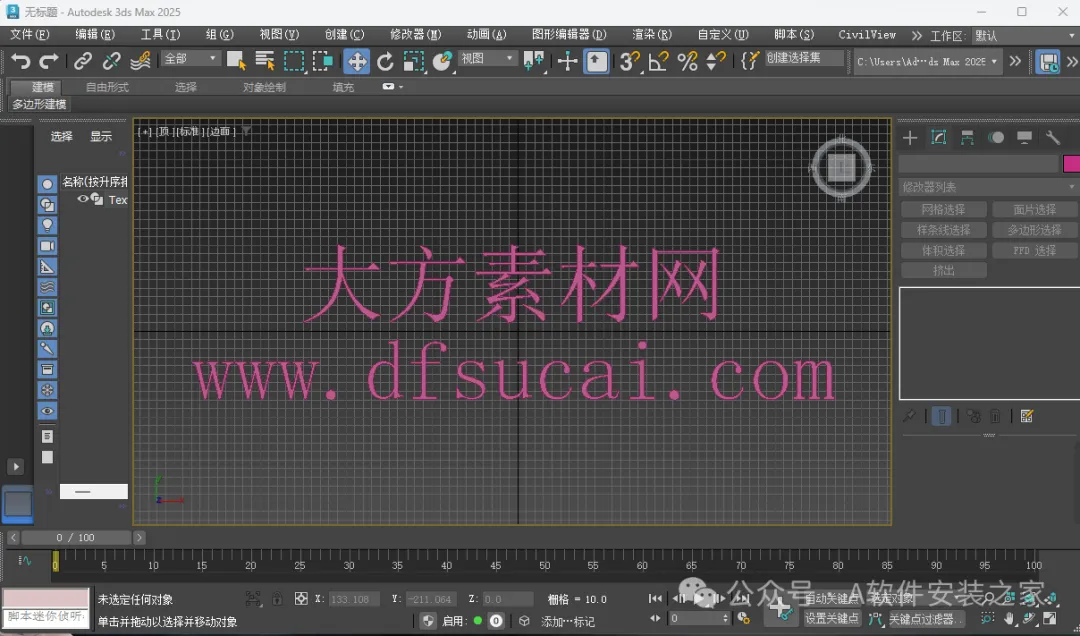Expand the main toolbar overflow chevrons

pyautogui.click(x=1015, y=61)
